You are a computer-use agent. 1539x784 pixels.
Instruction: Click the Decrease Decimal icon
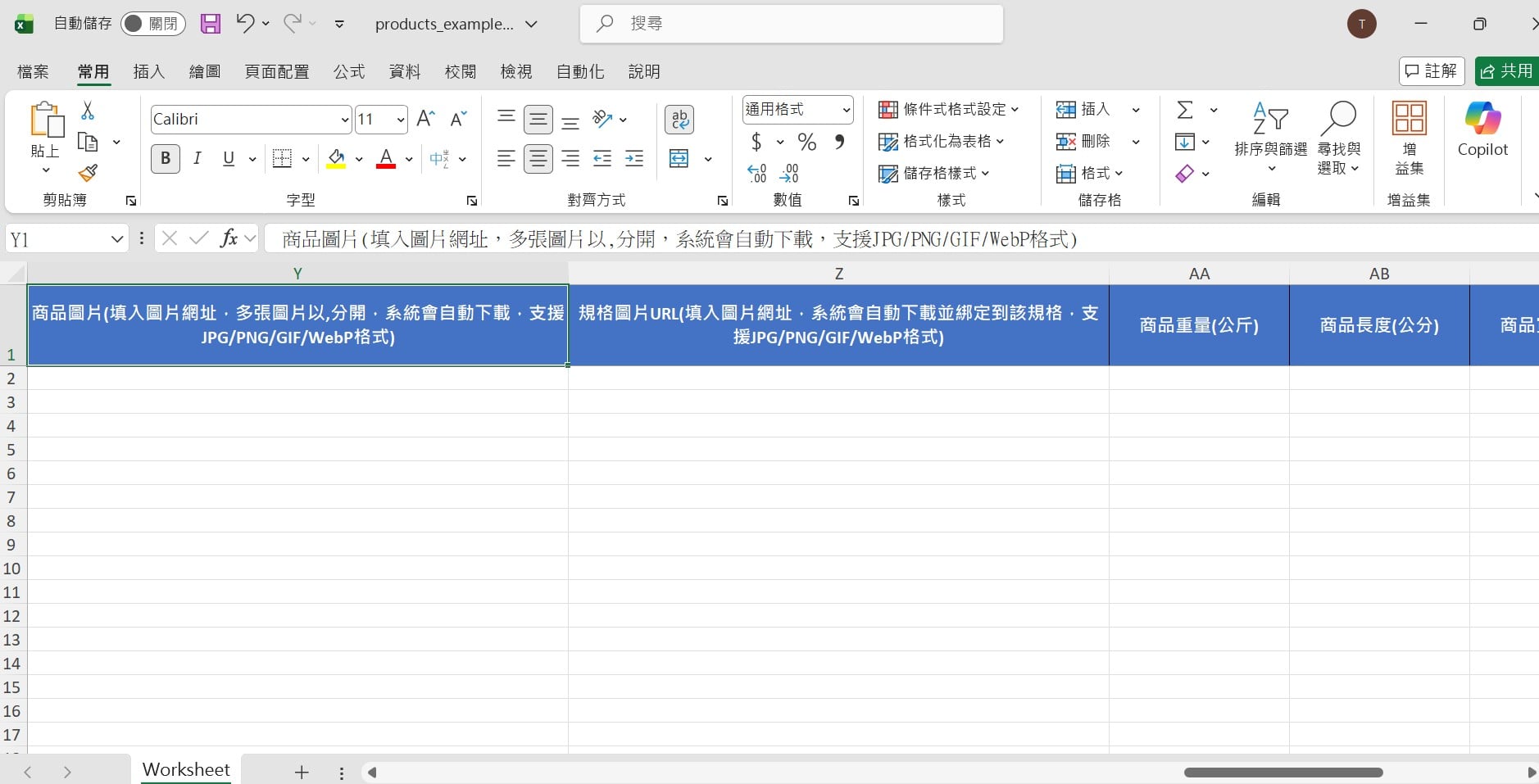click(x=788, y=173)
